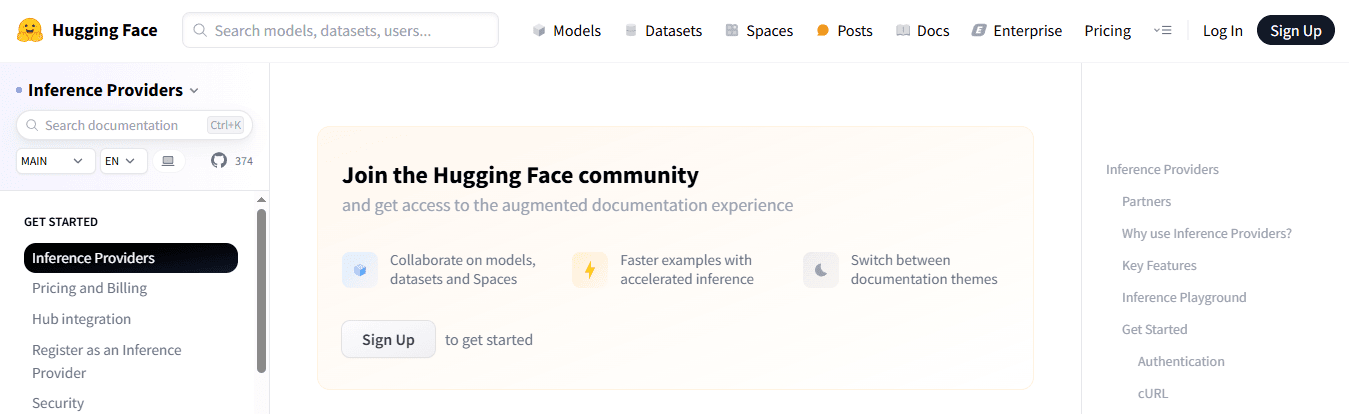Click the GitHub star count 374

[244, 160]
